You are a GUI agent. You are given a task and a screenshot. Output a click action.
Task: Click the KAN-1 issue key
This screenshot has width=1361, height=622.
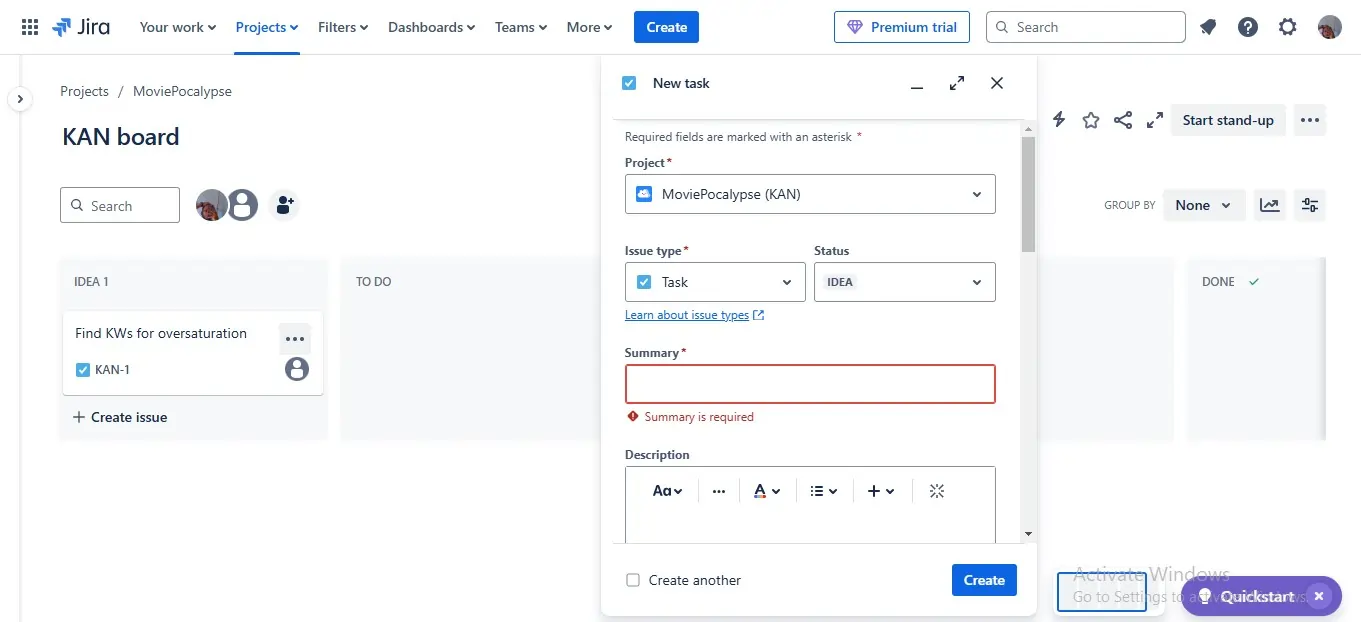[112, 370]
